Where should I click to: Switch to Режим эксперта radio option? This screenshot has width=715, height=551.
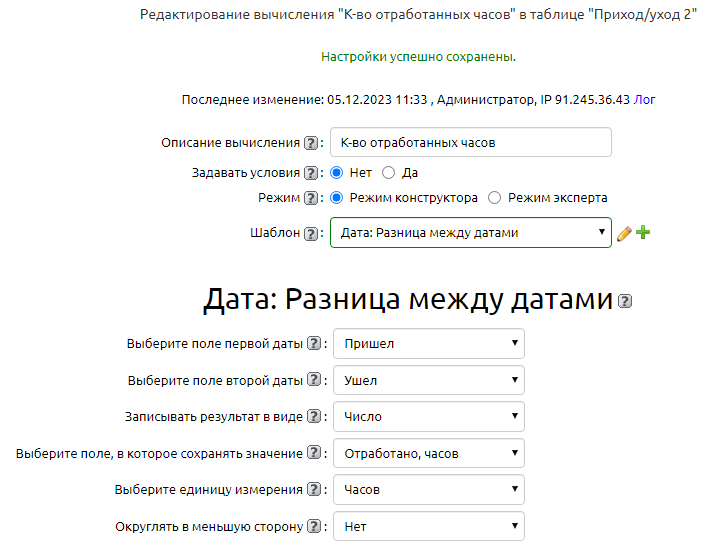495,198
